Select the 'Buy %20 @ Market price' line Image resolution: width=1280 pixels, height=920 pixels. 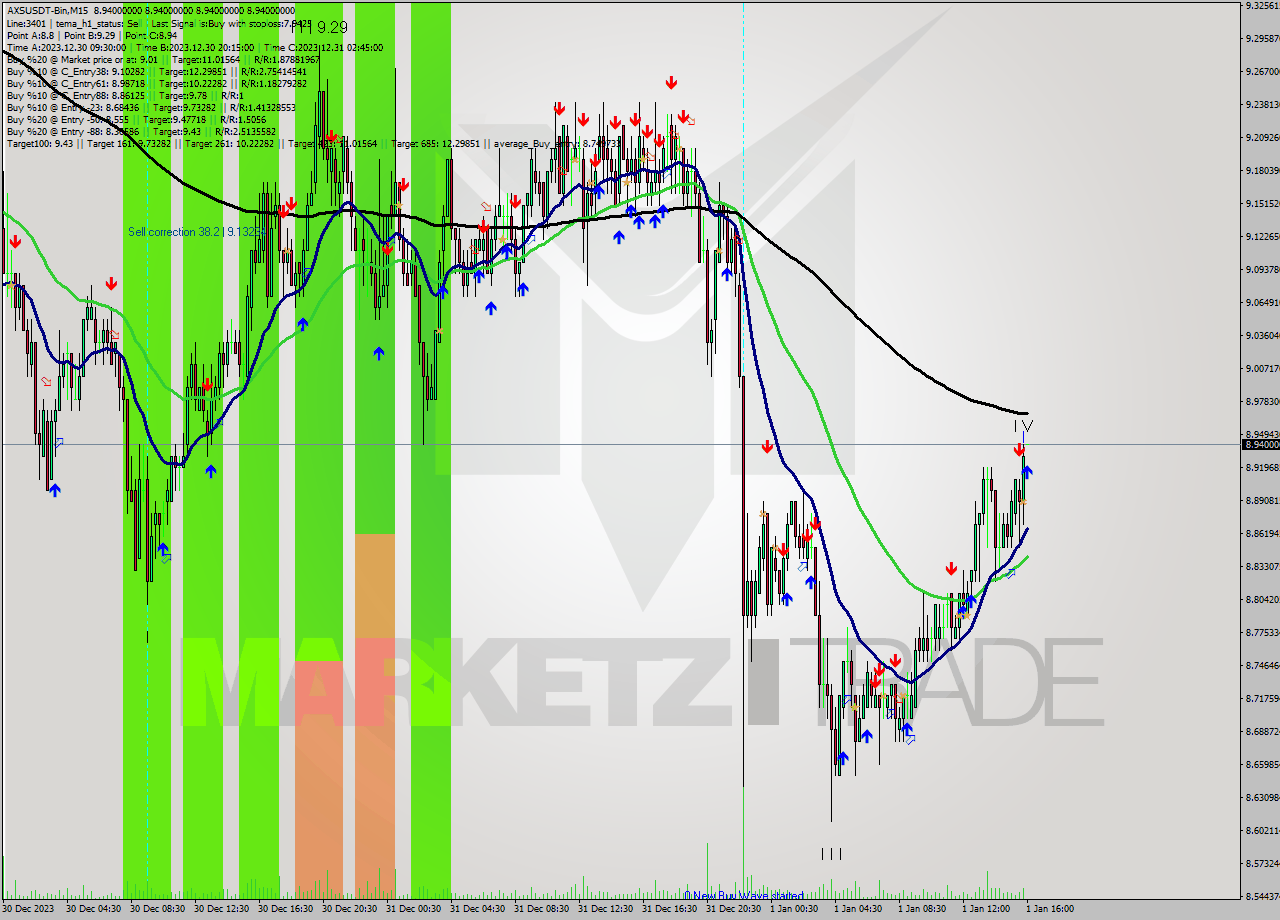[163, 59]
